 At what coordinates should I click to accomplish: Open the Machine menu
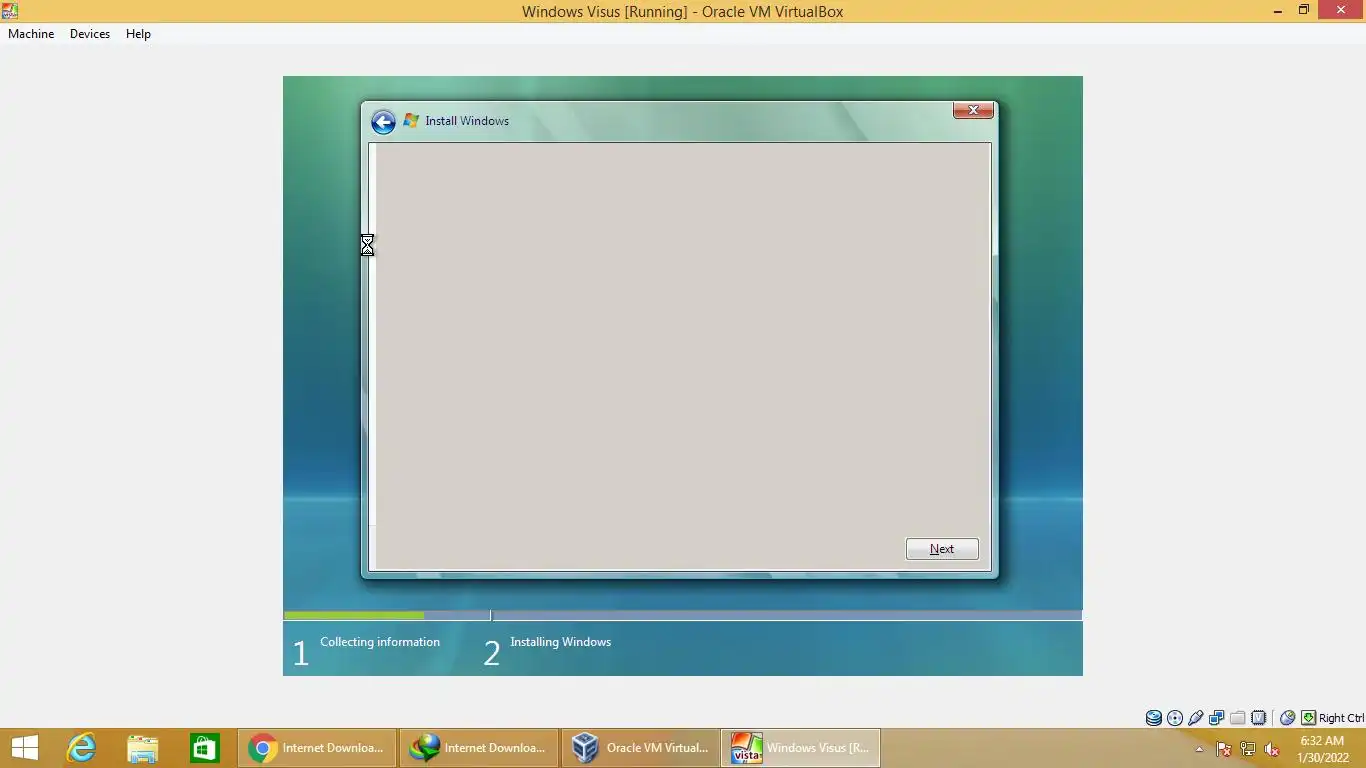[x=31, y=34]
